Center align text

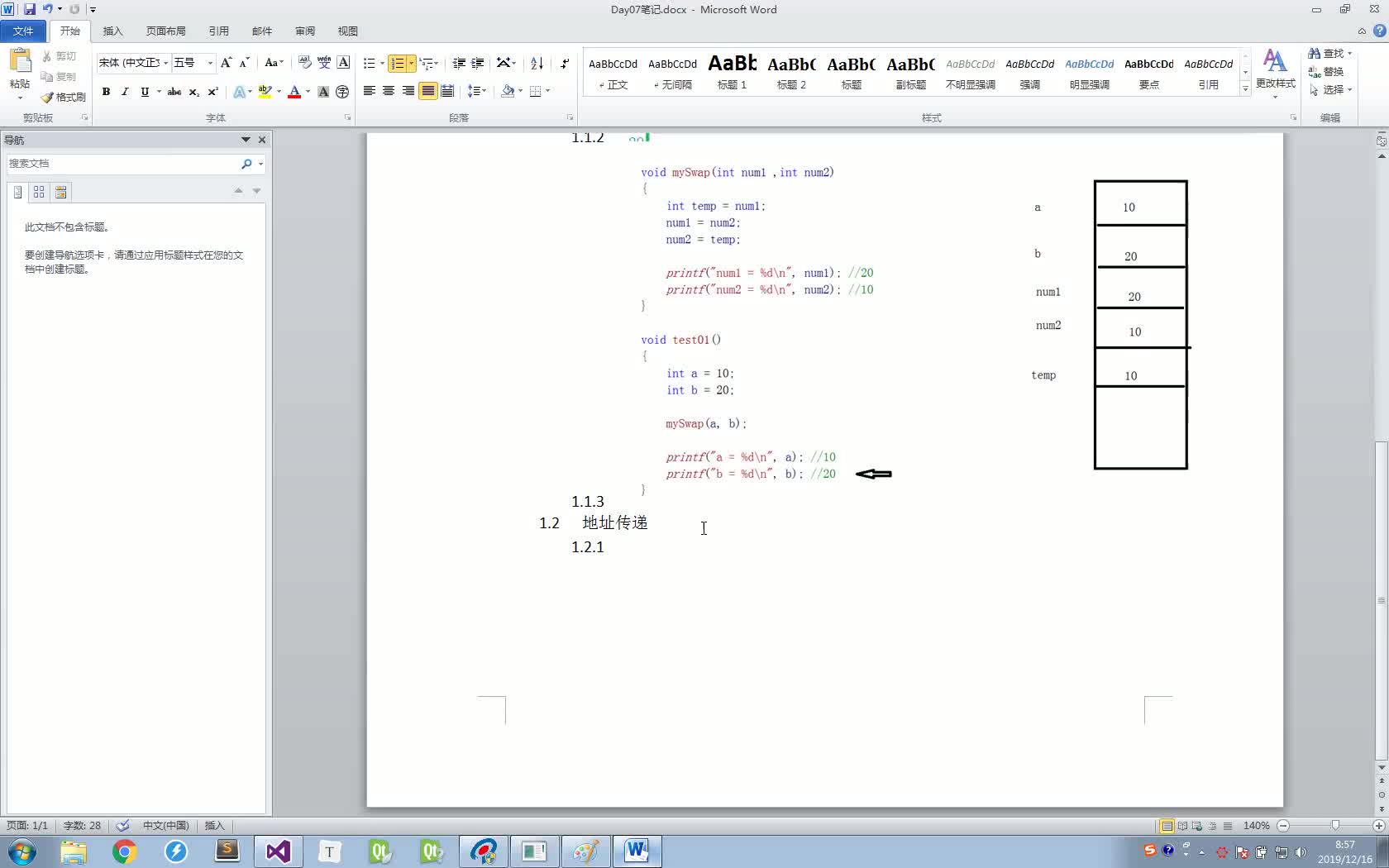389,91
